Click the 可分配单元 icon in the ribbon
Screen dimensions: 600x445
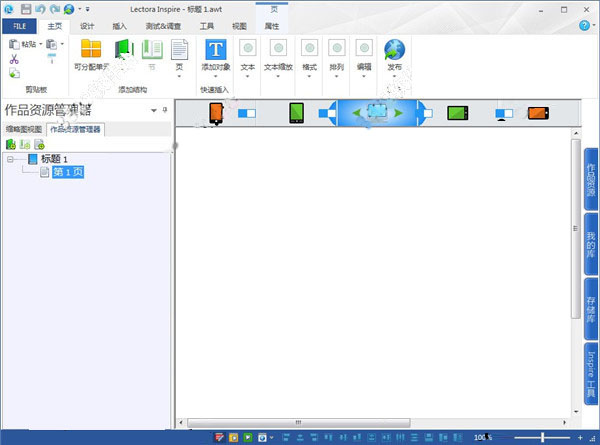(91, 50)
